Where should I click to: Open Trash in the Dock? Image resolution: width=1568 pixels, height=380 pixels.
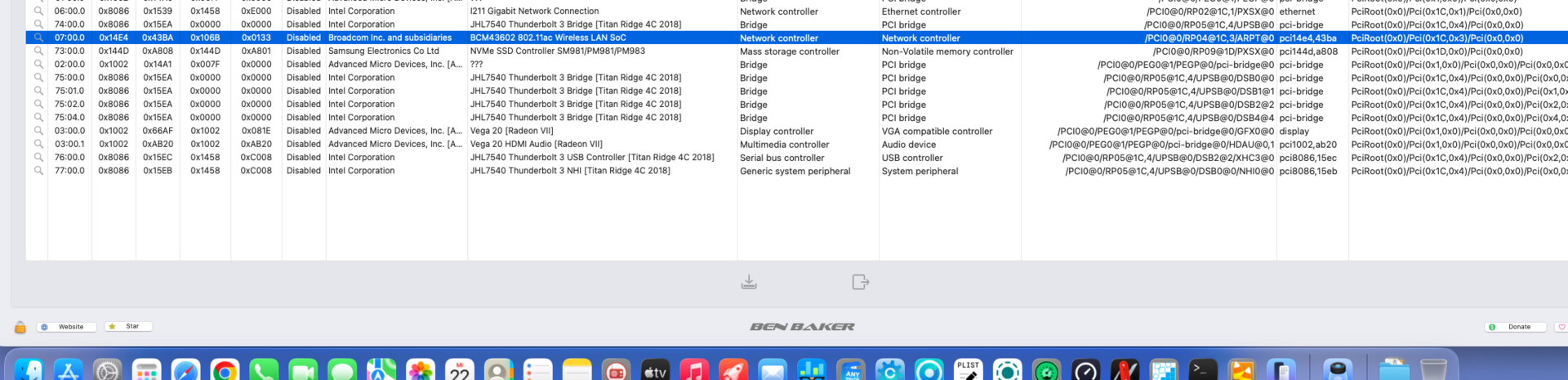point(1433,371)
